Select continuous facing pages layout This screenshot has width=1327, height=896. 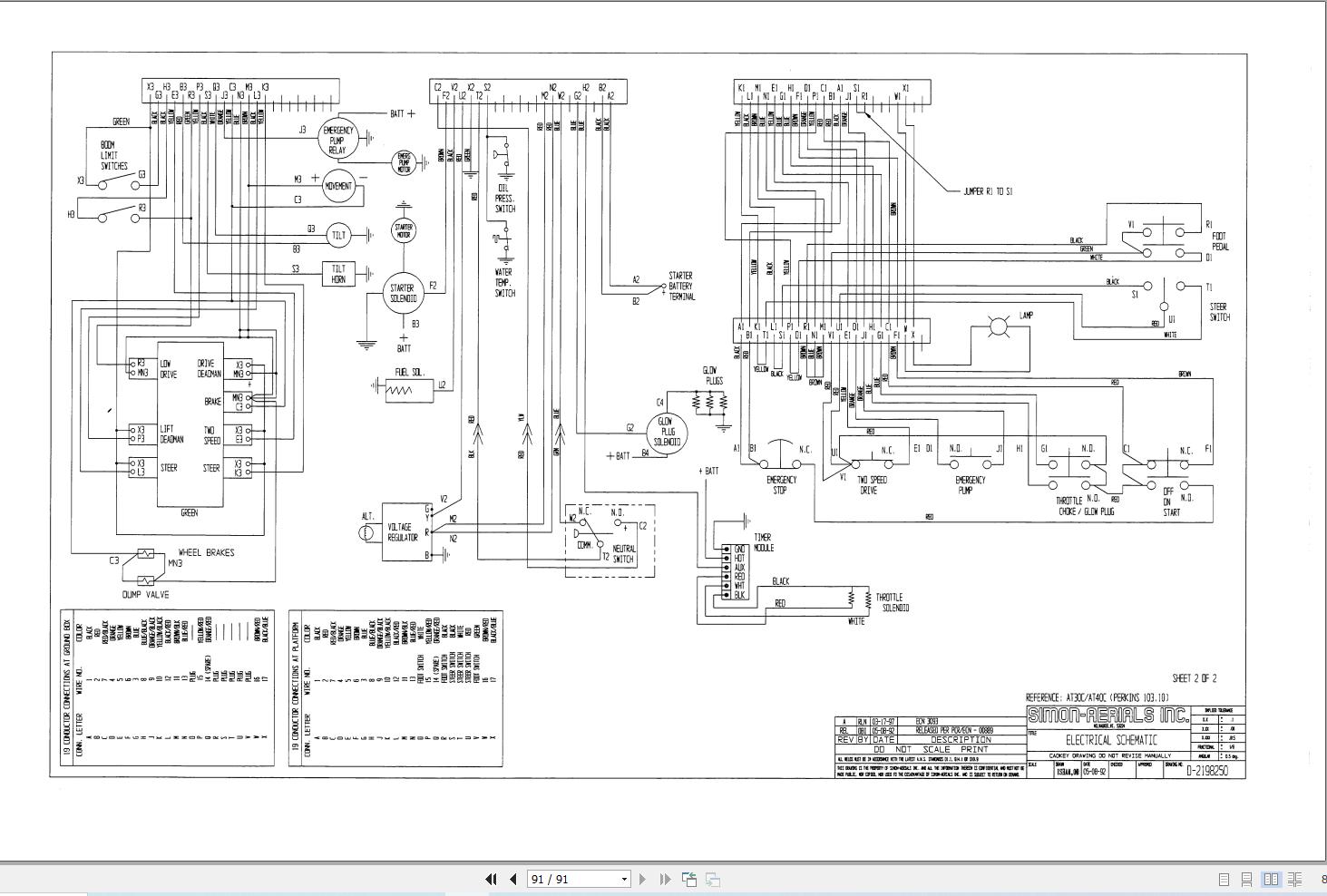coord(1295,879)
